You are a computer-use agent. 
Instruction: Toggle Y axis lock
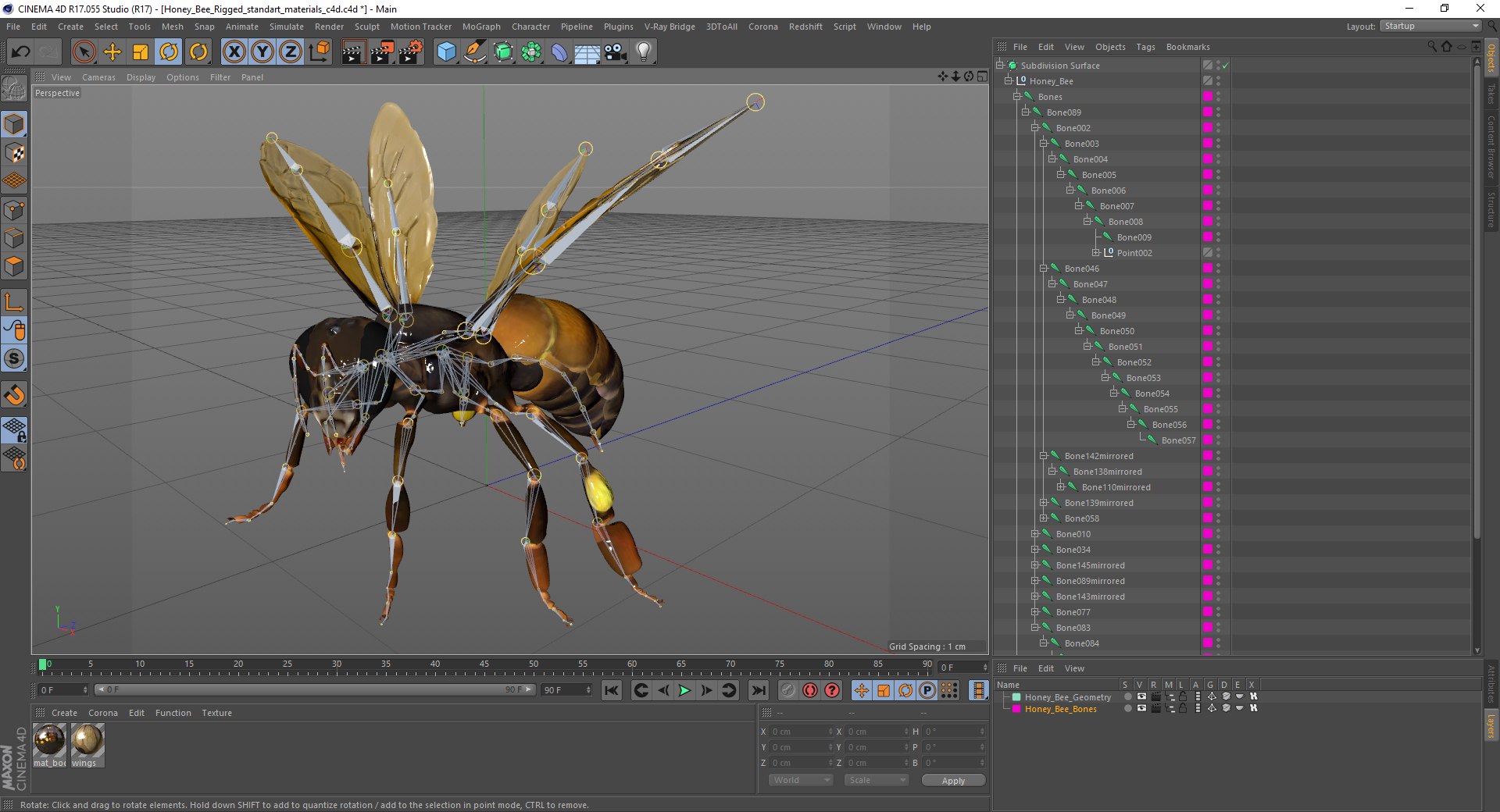tap(262, 52)
